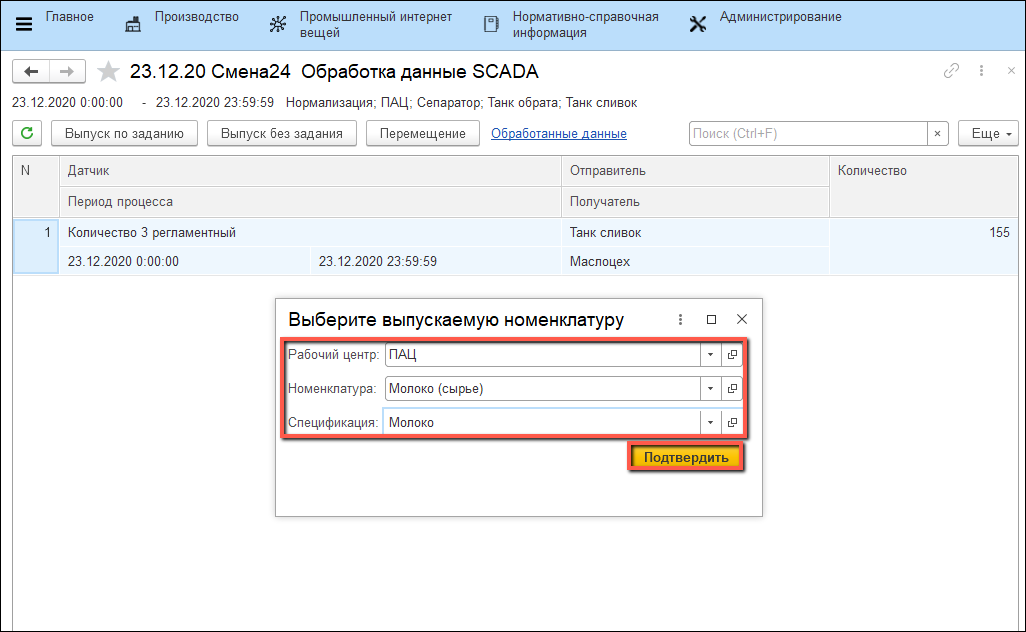Open the Обработанные данные link
The width and height of the screenshot is (1026, 632).
point(558,133)
